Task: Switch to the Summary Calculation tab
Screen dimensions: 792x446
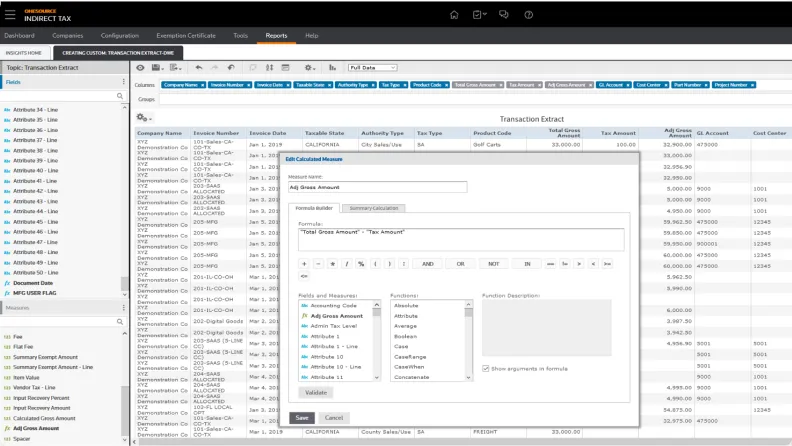Action: pyautogui.click(x=373, y=208)
